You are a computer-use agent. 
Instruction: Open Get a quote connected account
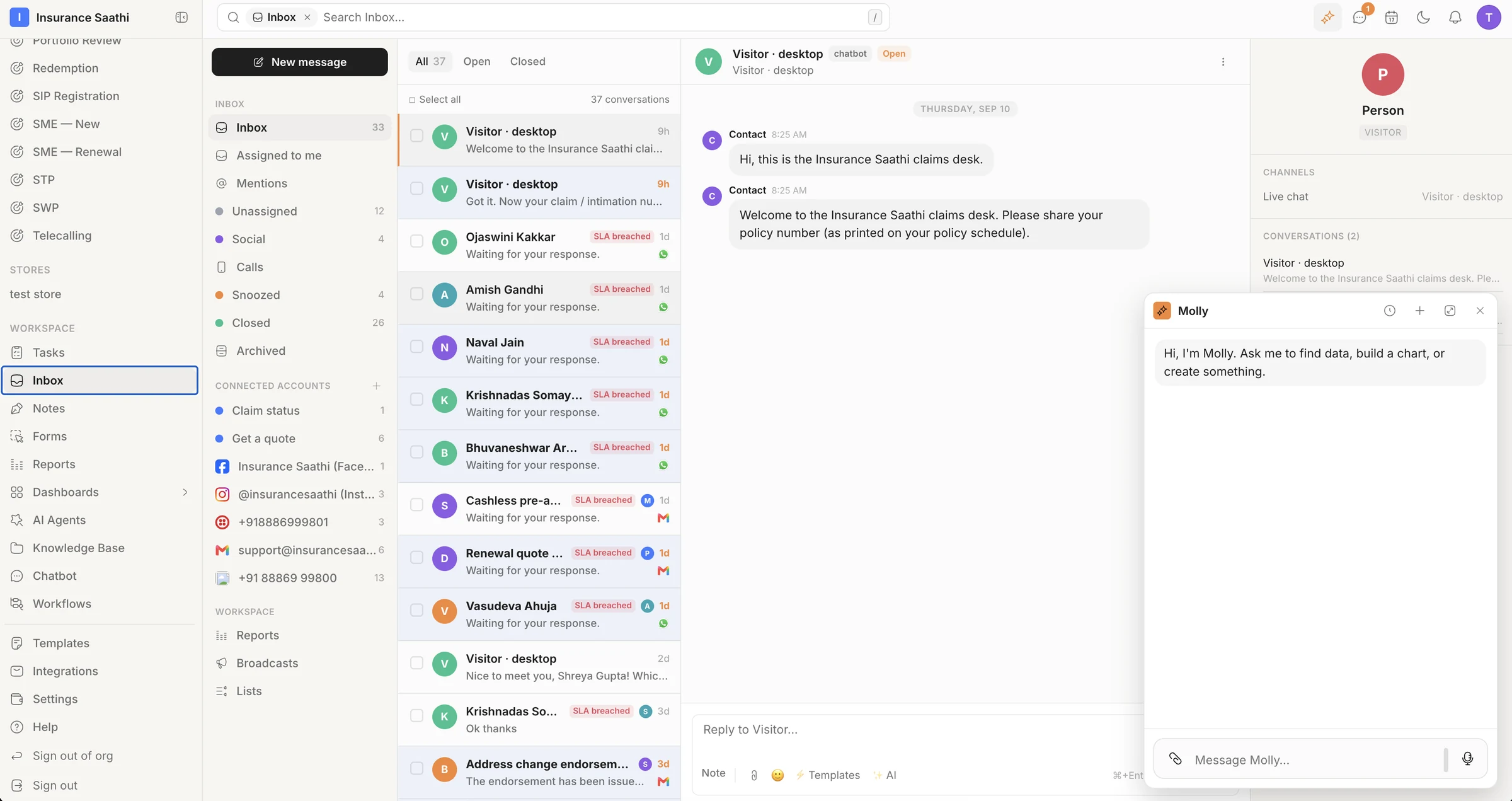coord(300,439)
